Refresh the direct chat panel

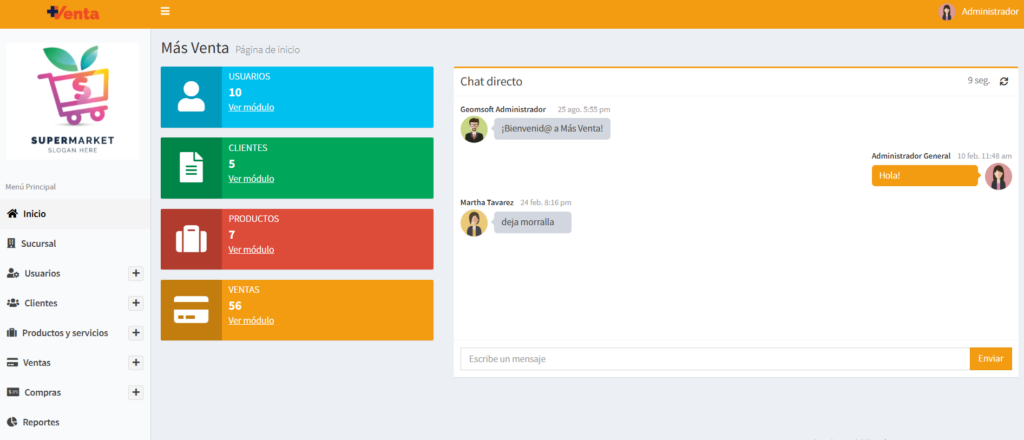[1003, 81]
